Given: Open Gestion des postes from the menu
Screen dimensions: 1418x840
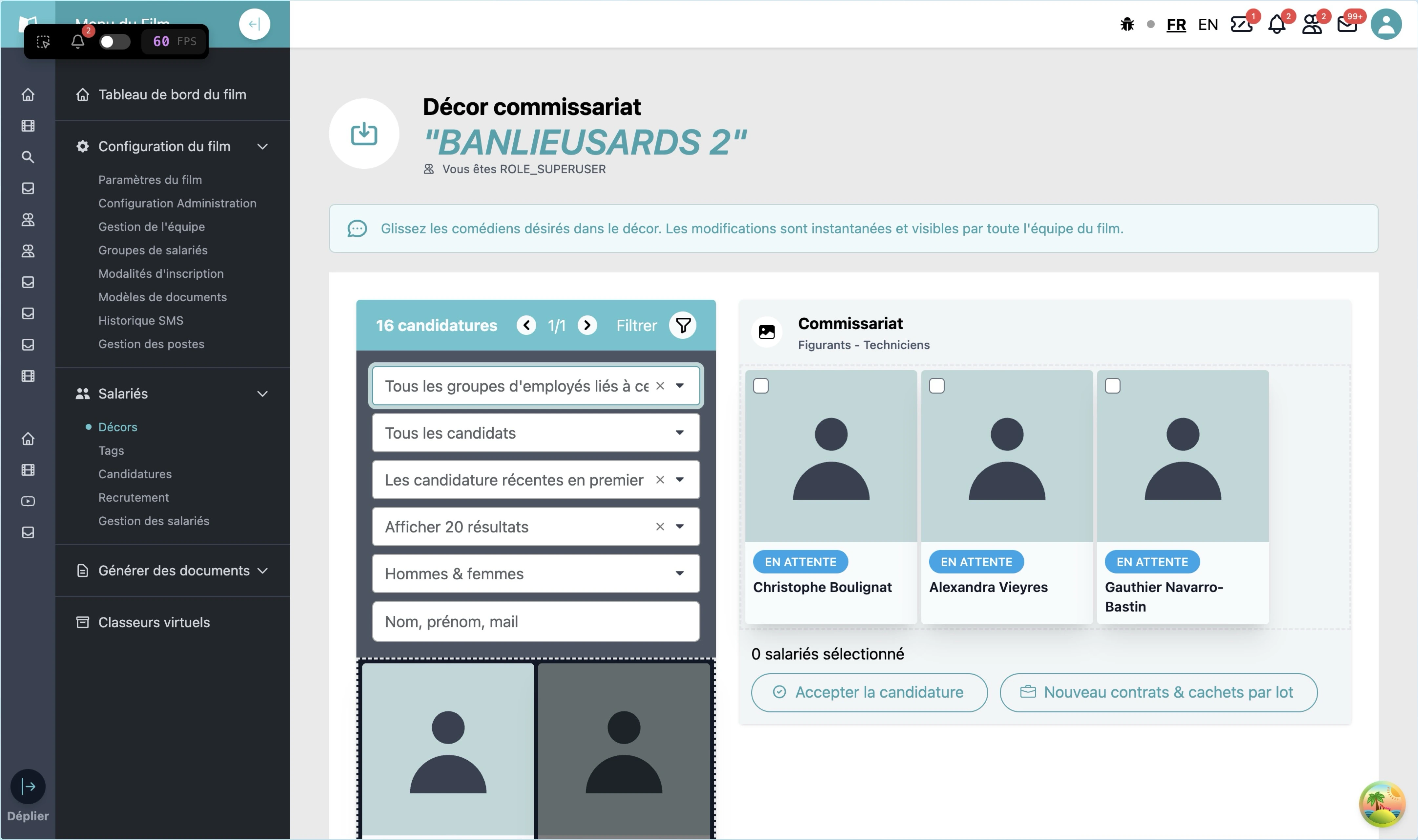Looking at the screenshot, I should tap(151, 344).
